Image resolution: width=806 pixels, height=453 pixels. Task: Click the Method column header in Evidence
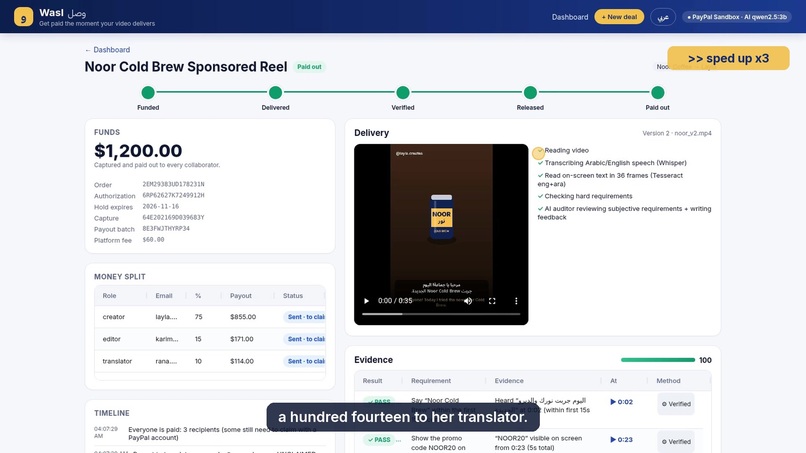tap(668, 380)
